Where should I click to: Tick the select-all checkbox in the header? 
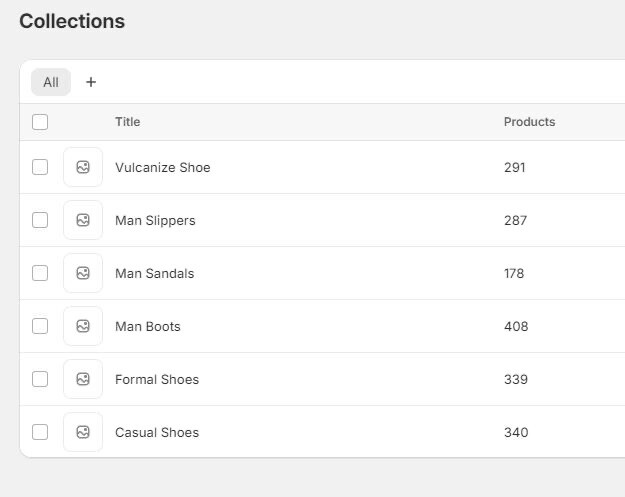[40, 122]
